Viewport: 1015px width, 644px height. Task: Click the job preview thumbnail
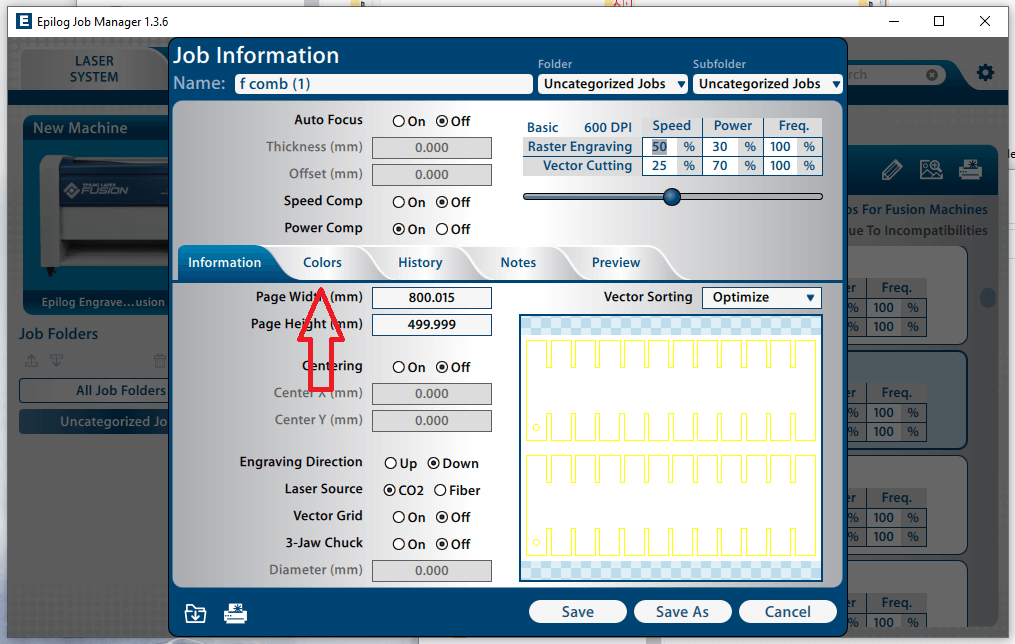671,448
